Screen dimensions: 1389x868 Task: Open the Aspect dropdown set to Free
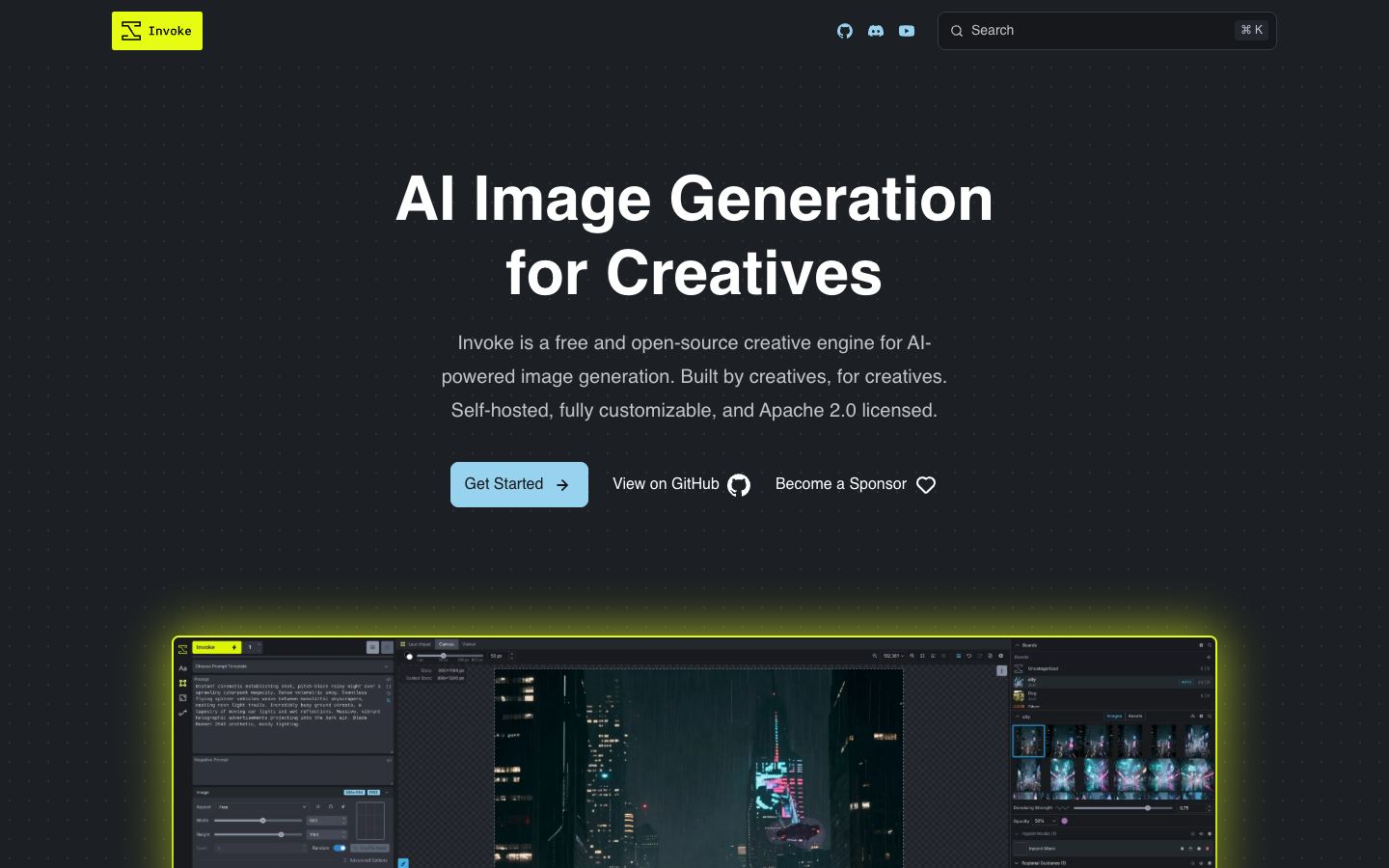(x=261, y=807)
